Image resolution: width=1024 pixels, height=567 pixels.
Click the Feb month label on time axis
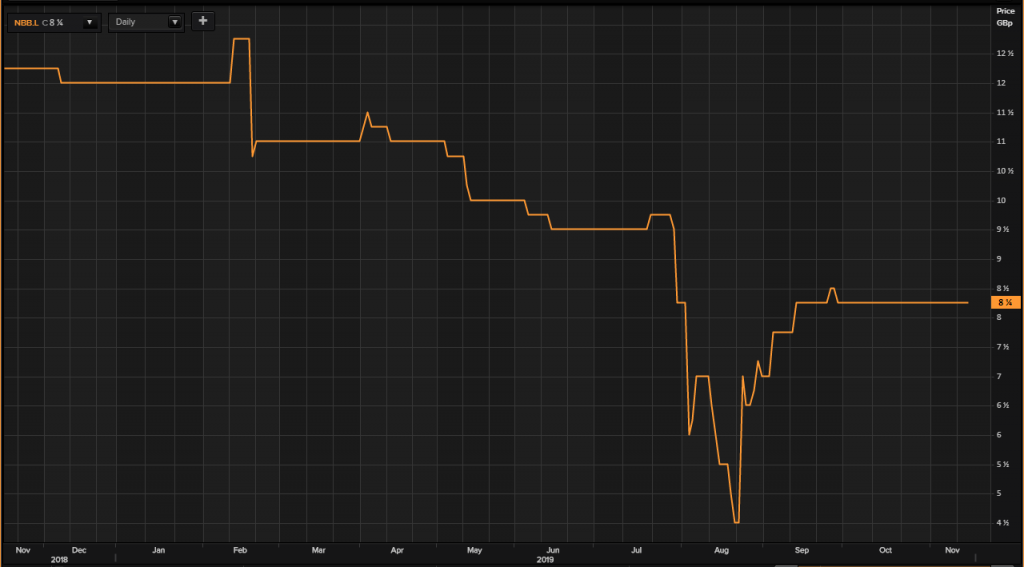coord(240,550)
